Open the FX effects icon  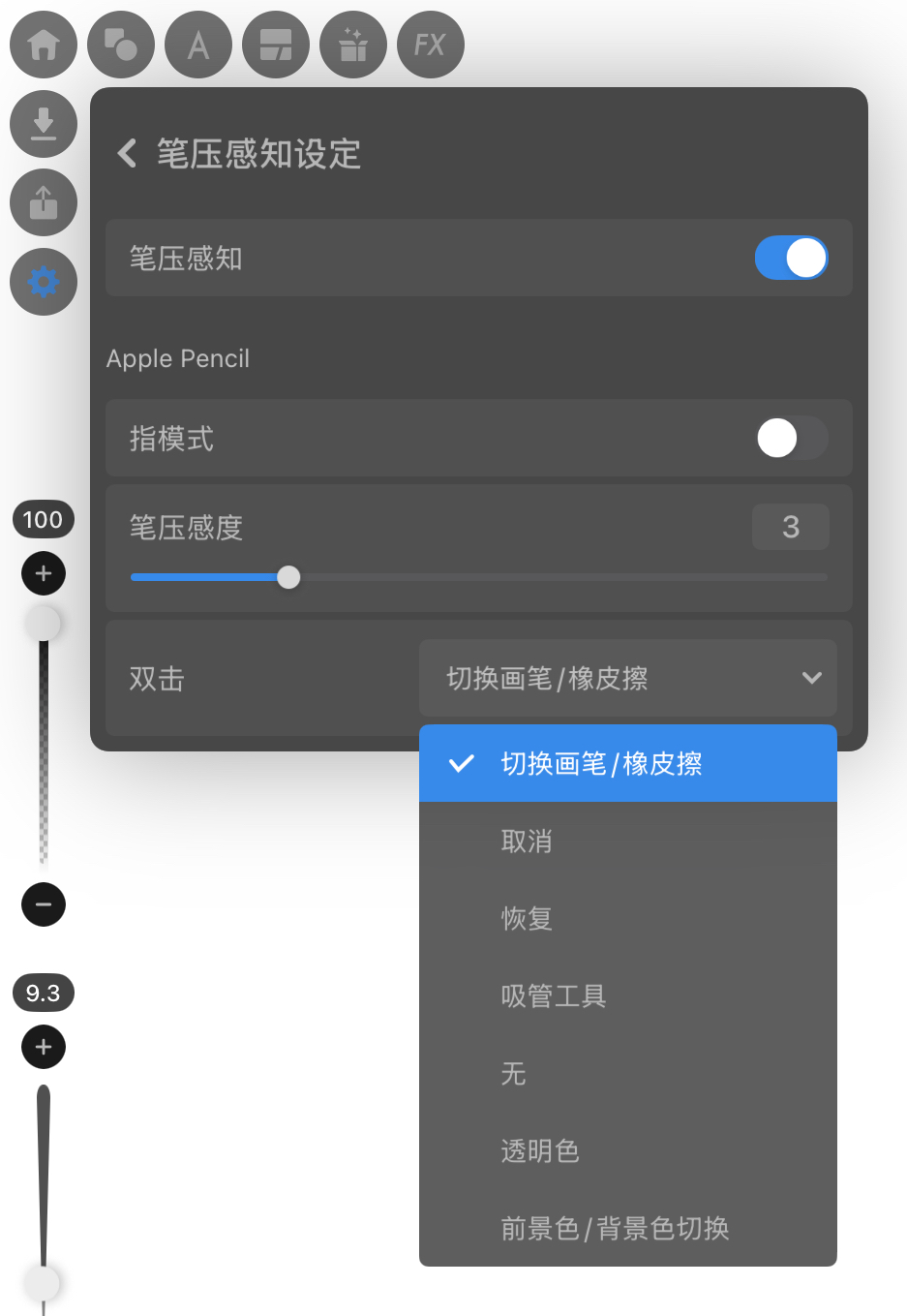click(431, 45)
